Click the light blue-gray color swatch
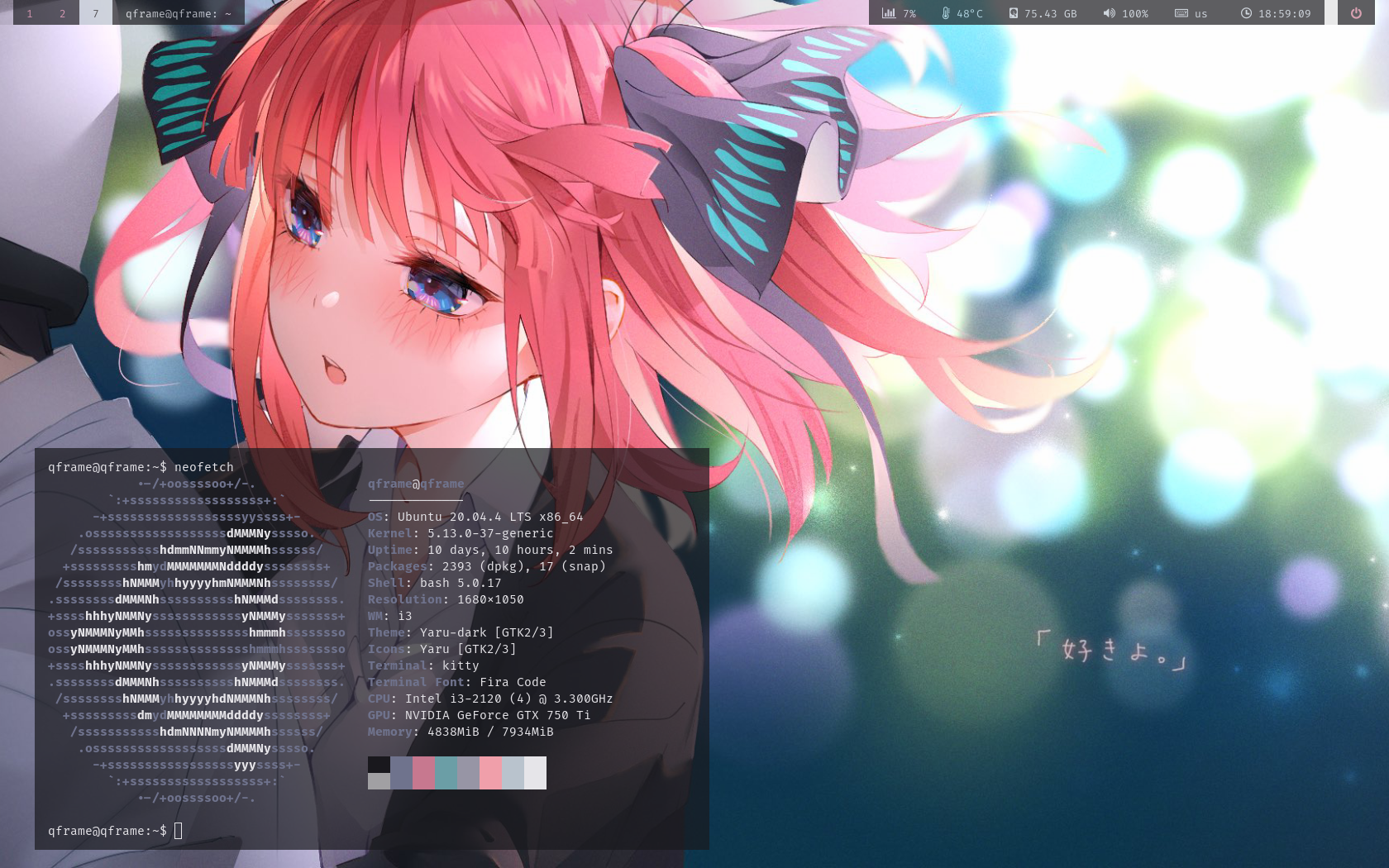The width and height of the screenshot is (1389, 868). pos(513,773)
